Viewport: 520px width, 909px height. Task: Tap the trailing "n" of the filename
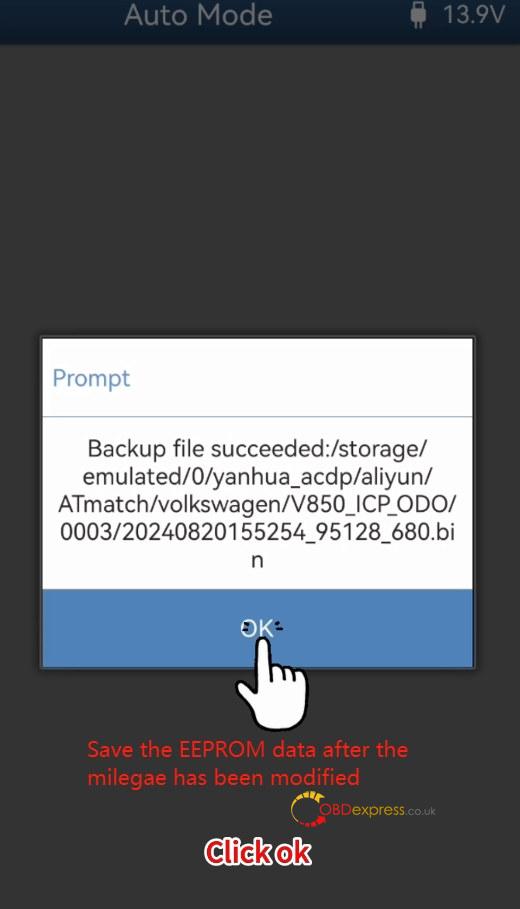257,561
